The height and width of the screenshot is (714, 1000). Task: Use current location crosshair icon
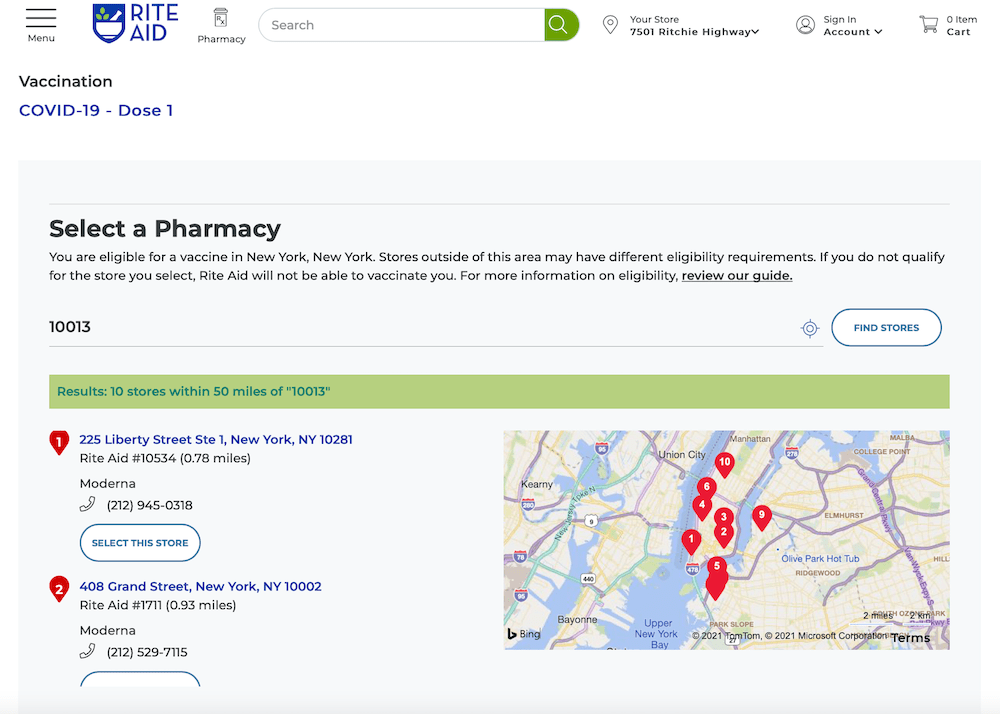pos(810,328)
